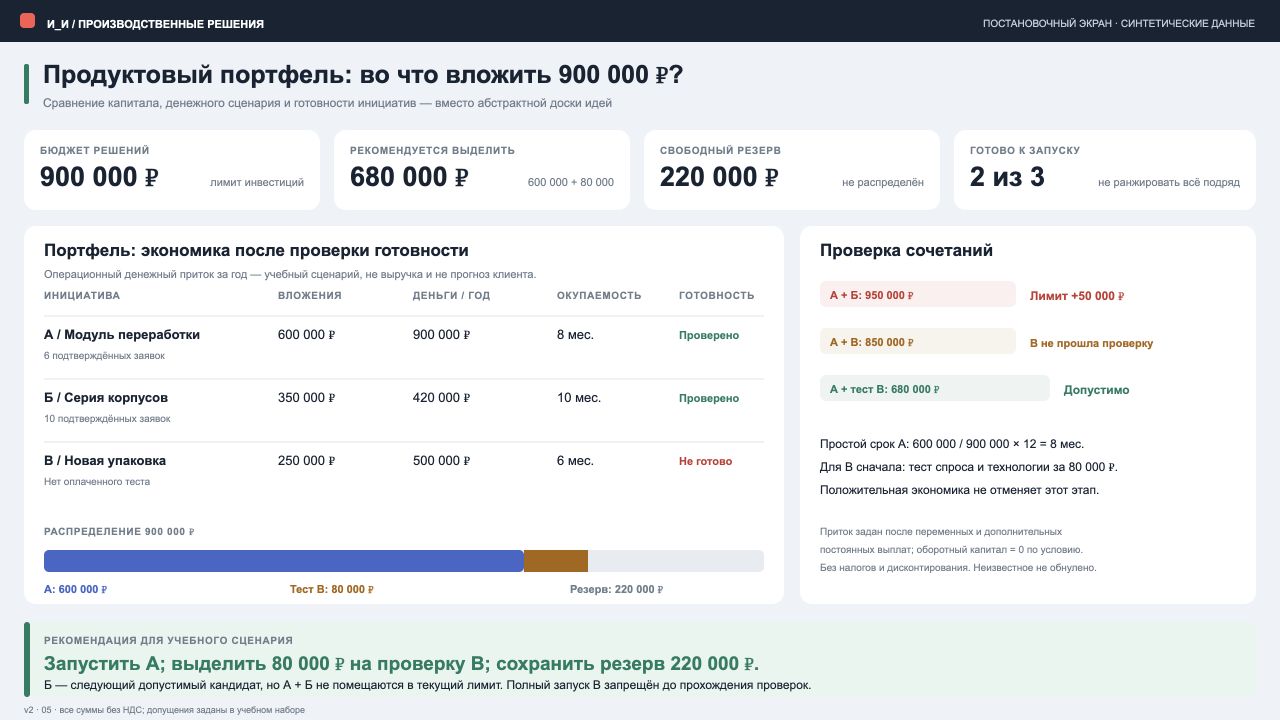Click cash cell '420 000 ₽'
The height and width of the screenshot is (720, 1280).
(x=441, y=398)
